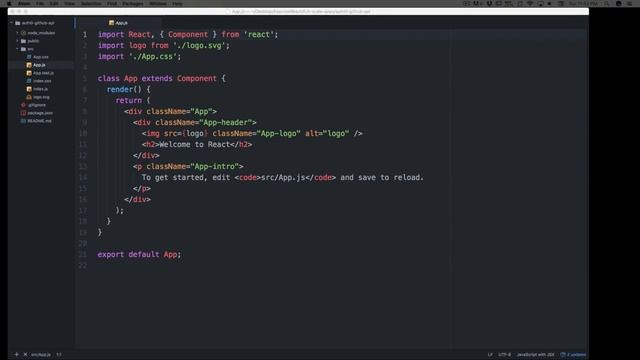This screenshot has height=360, width=640.
Task: Open the JavaScript with JSX grammar selector
Action: (536, 354)
